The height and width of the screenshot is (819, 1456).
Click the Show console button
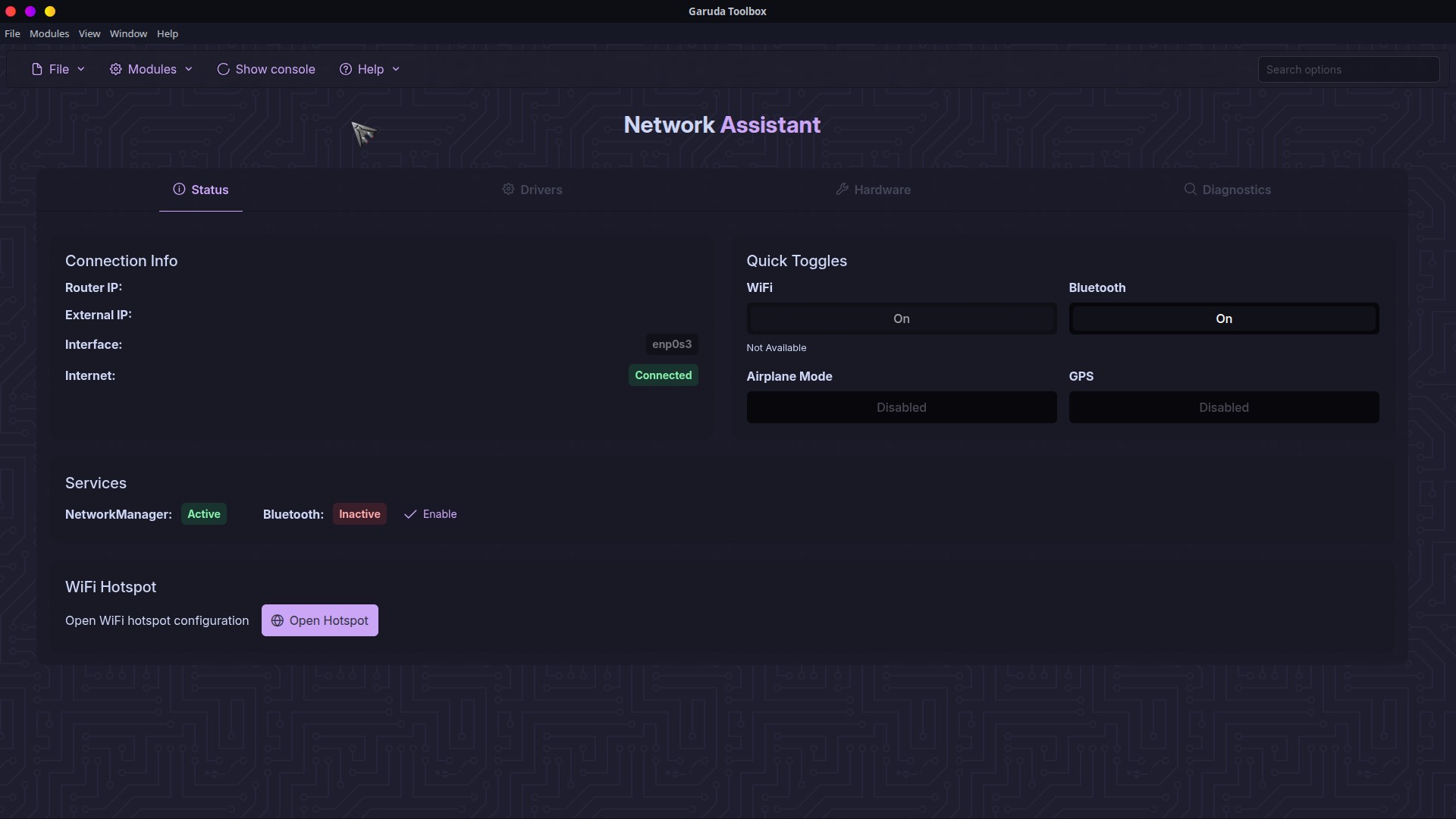(x=266, y=69)
